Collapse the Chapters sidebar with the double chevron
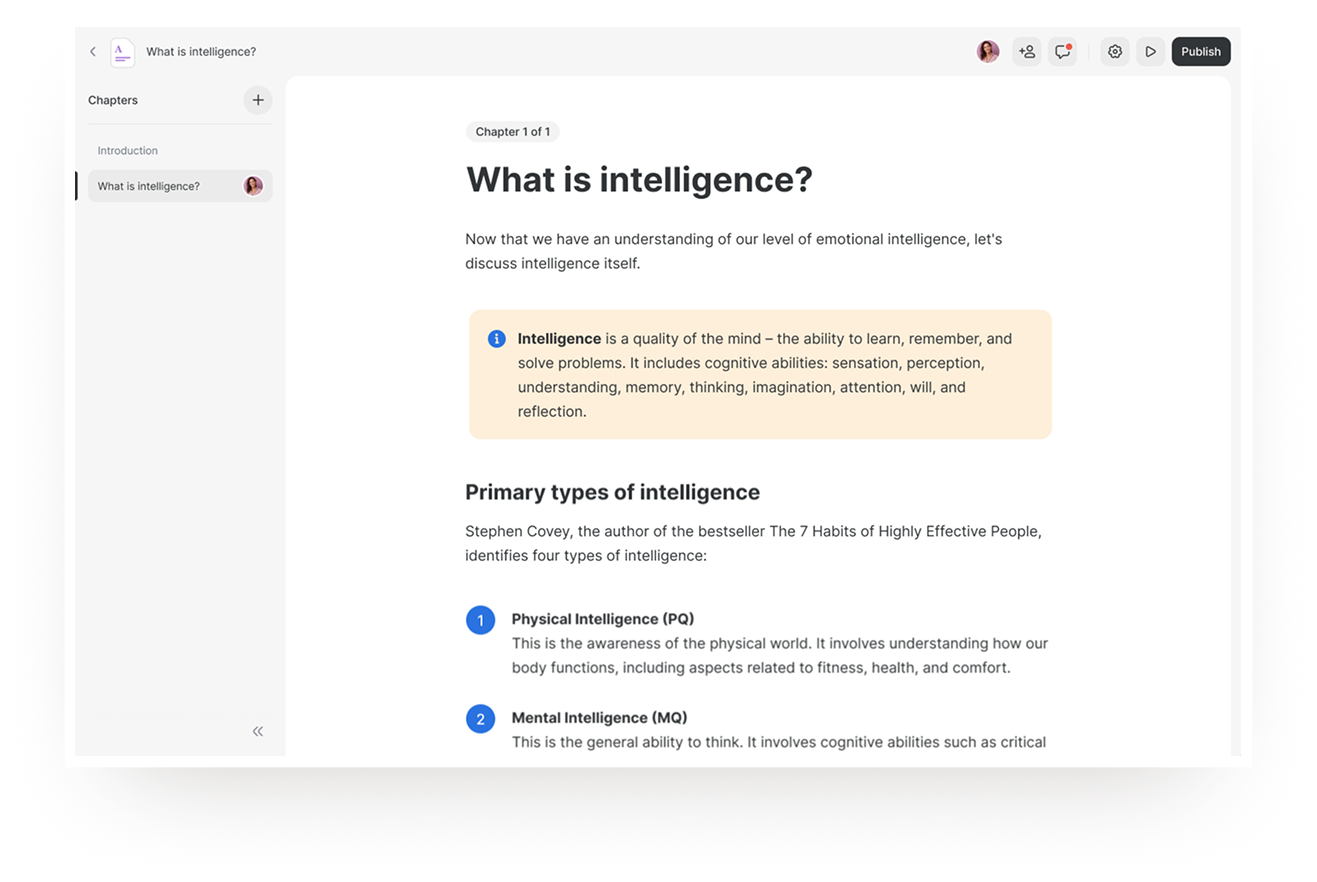The height and width of the screenshot is (882, 1317). [x=257, y=731]
